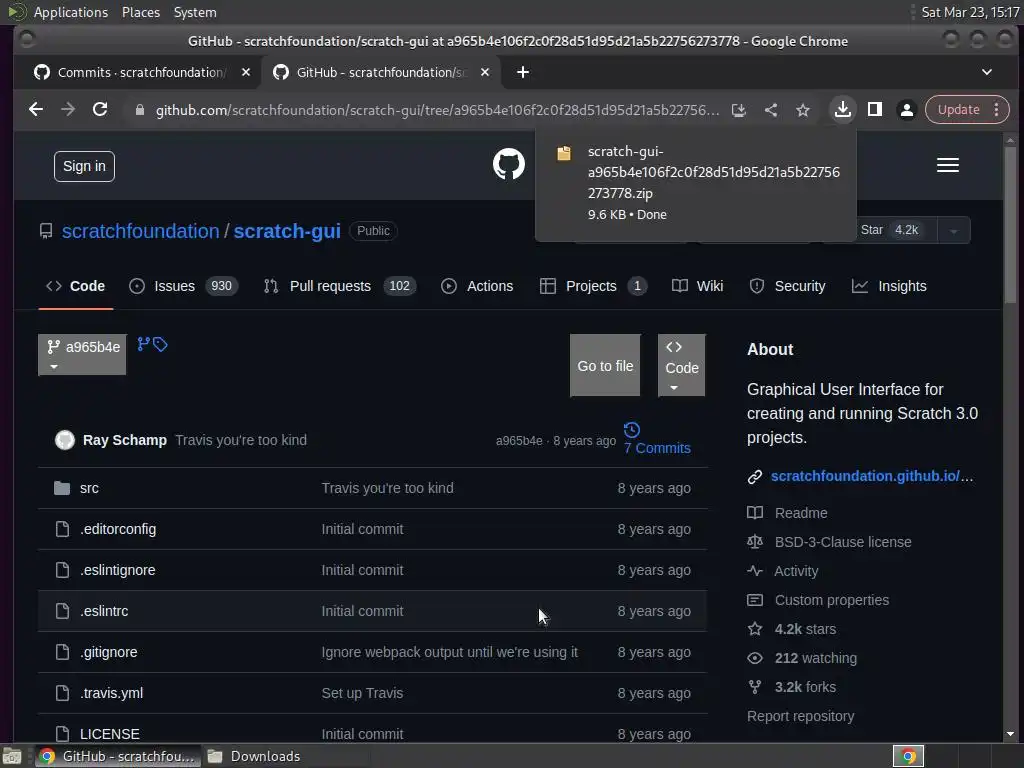Screen dimensions: 1024x768
Task: Open the 4.2k stars link
Action: [805, 629]
